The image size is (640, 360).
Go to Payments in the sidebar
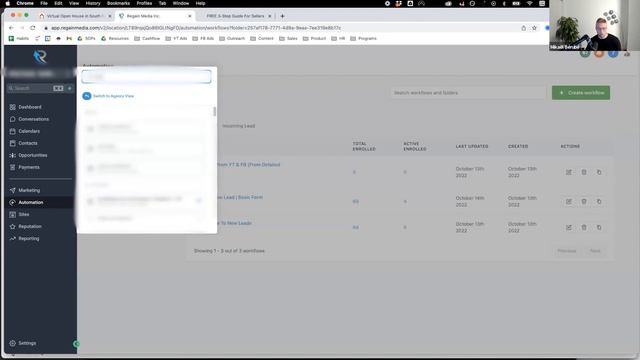pyautogui.click(x=29, y=167)
